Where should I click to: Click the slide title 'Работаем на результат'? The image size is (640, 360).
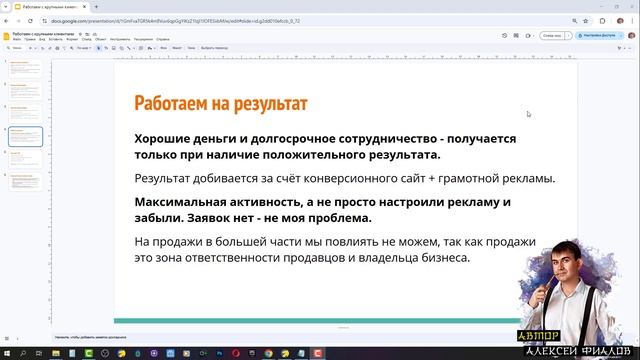221,103
